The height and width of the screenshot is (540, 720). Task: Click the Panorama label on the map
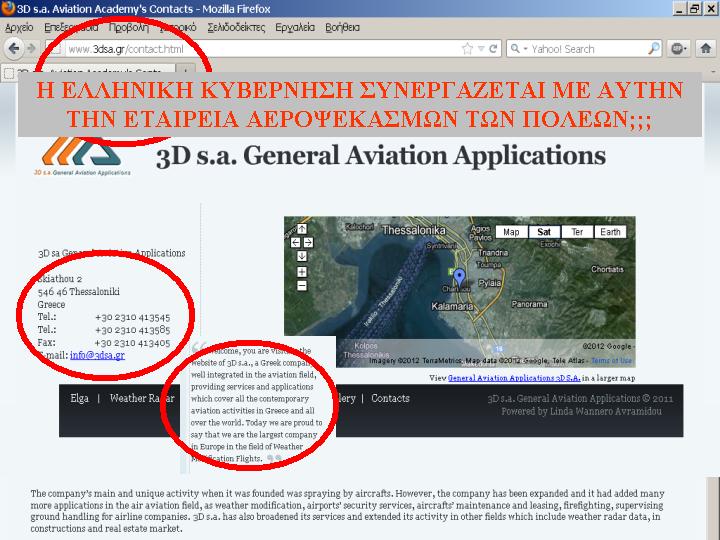(529, 304)
